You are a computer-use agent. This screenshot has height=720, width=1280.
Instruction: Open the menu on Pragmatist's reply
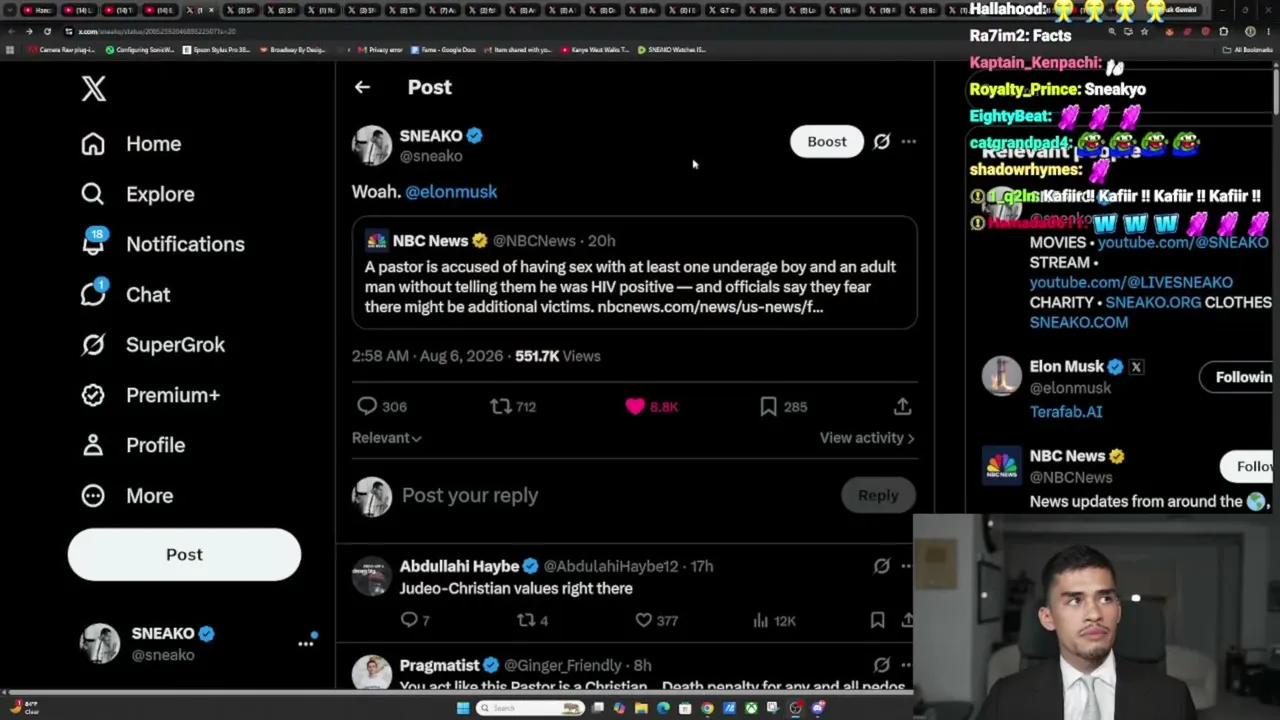pyautogui.click(x=906, y=665)
